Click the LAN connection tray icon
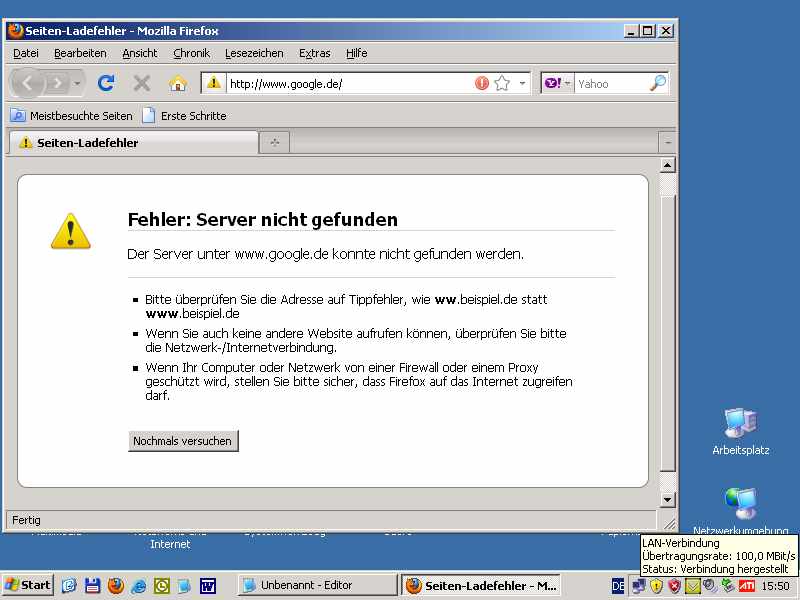Image resolution: width=800 pixels, height=600 pixels. point(638,586)
